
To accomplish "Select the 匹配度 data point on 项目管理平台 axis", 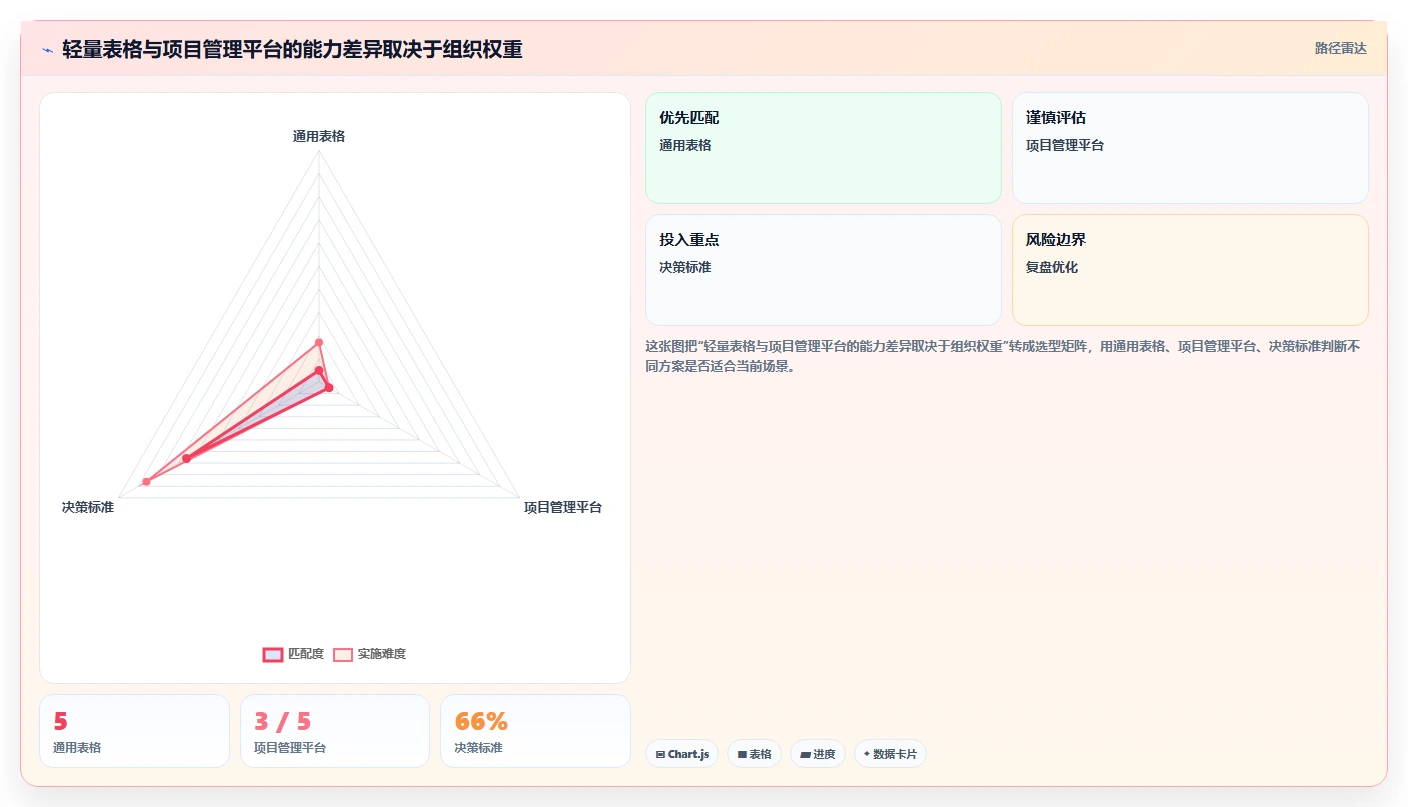I will click(x=328, y=387).
